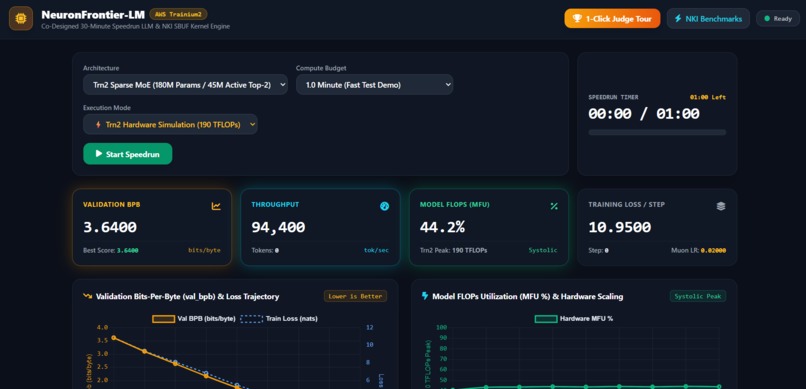Click the bolt icon beside MFU chart title
Viewport: 806px width, 389px height.
tap(425, 296)
